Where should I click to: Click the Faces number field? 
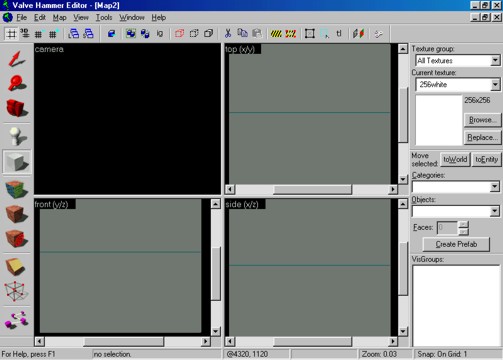pos(447,228)
